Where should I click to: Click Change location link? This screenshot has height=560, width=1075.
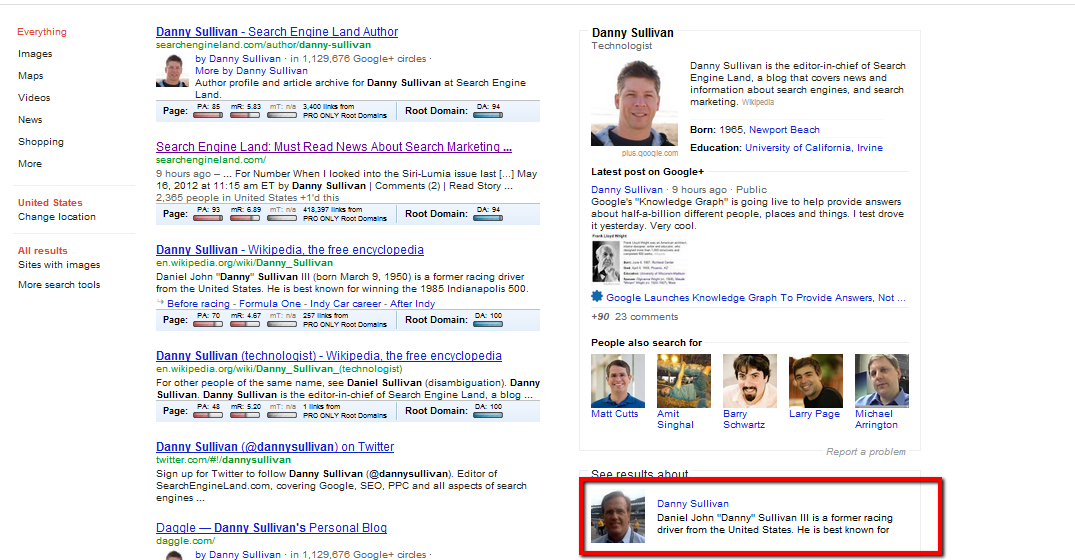[57, 217]
